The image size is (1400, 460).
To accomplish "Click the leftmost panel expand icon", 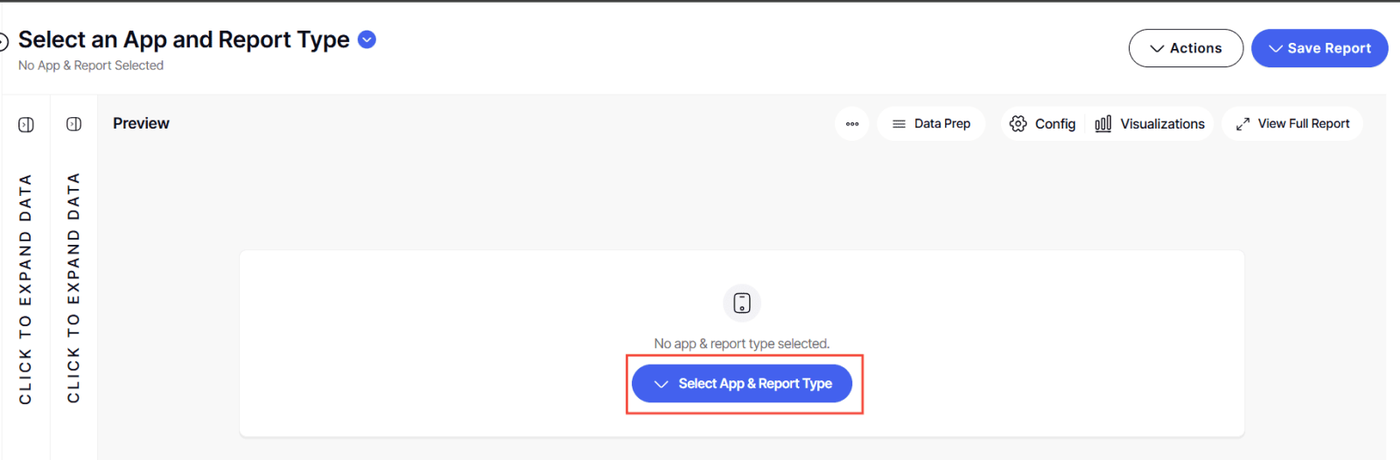I will click(x=26, y=124).
